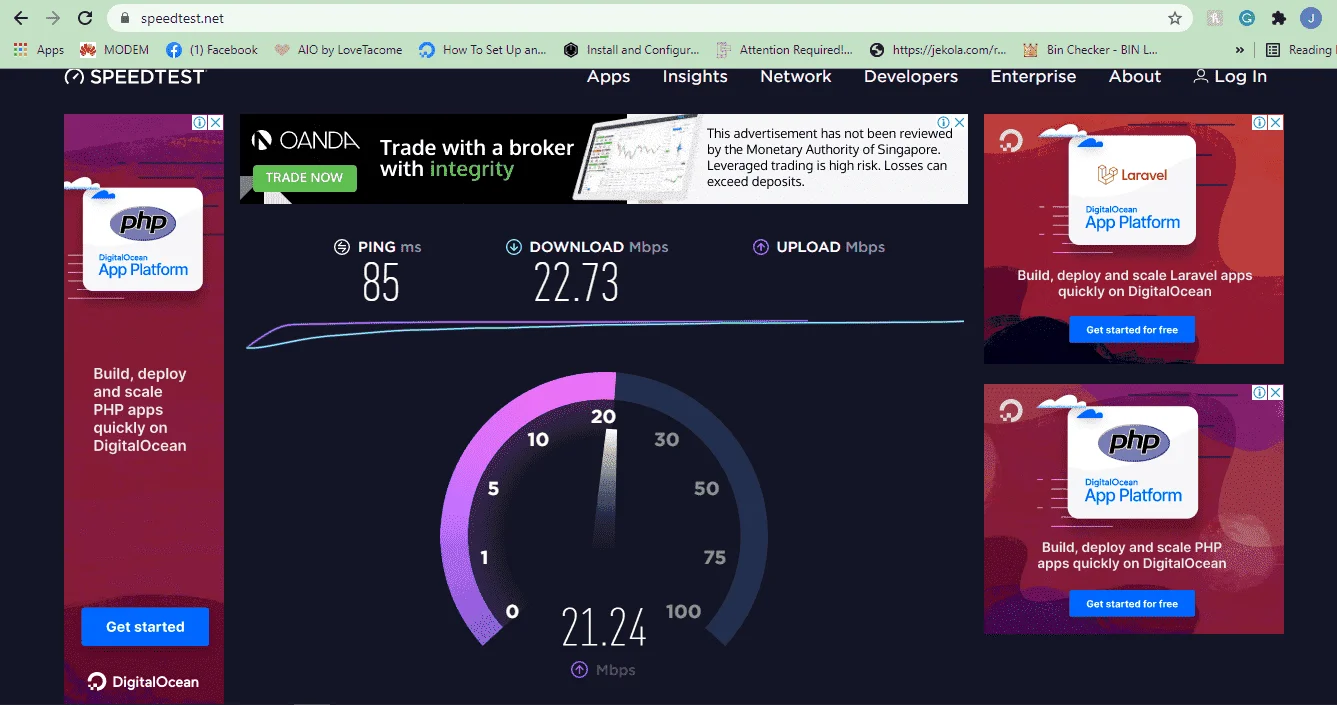Image resolution: width=1337 pixels, height=705 pixels.
Task: Close the Laravel ad
Action: (1275, 122)
